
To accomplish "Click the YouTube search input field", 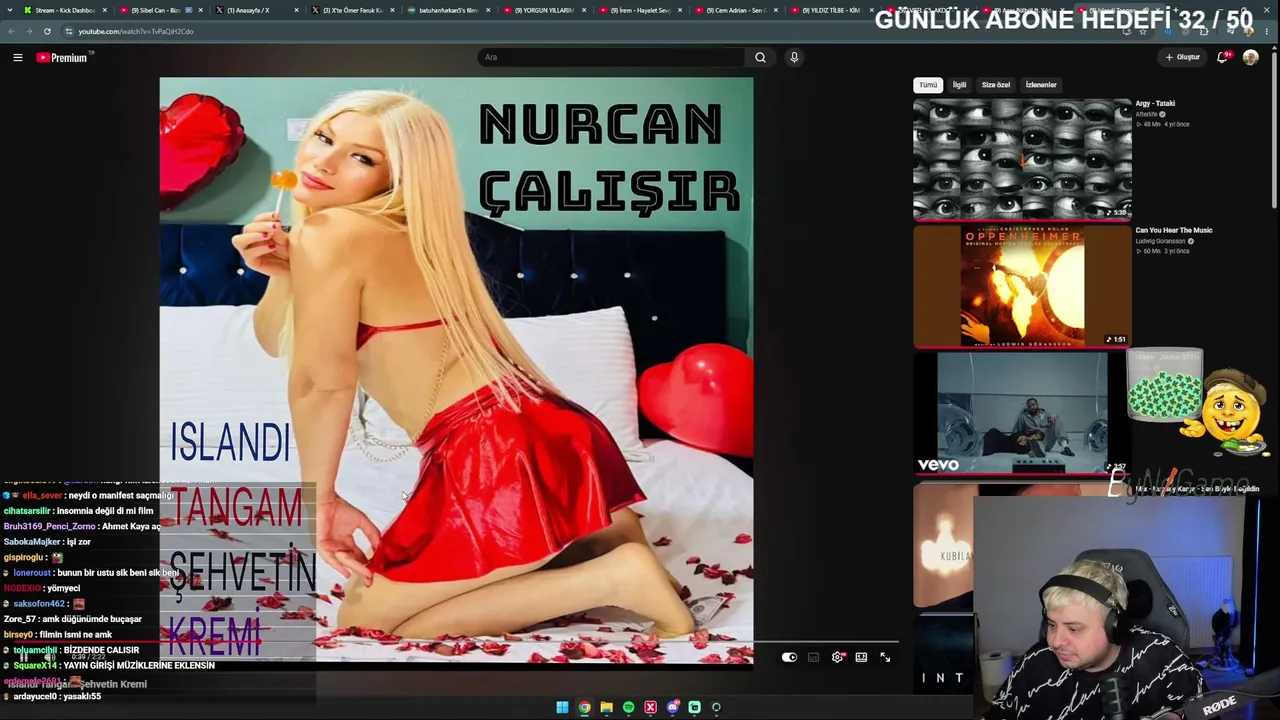I will click(613, 57).
